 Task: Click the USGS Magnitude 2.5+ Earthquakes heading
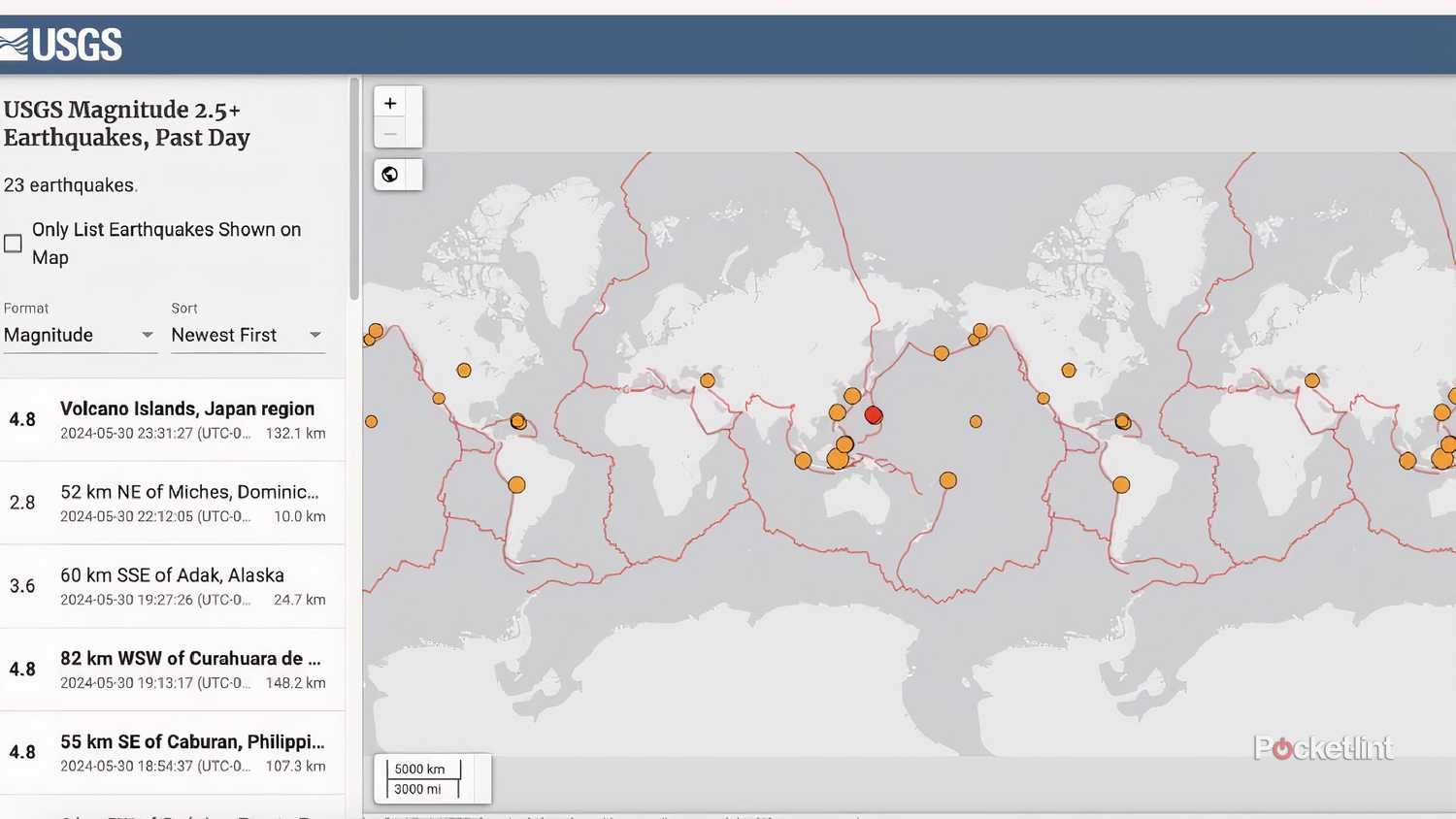[x=126, y=123]
